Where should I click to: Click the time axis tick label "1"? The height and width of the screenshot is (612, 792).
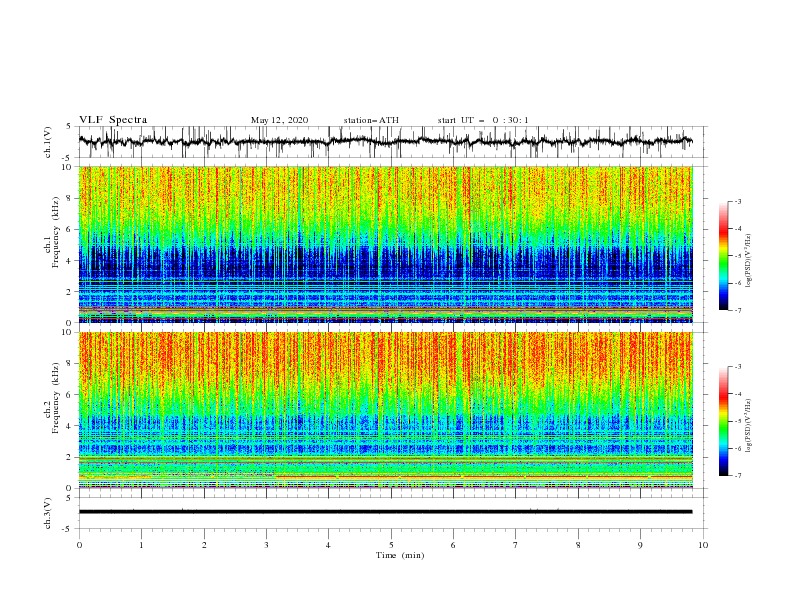click(x=141, y=545)
